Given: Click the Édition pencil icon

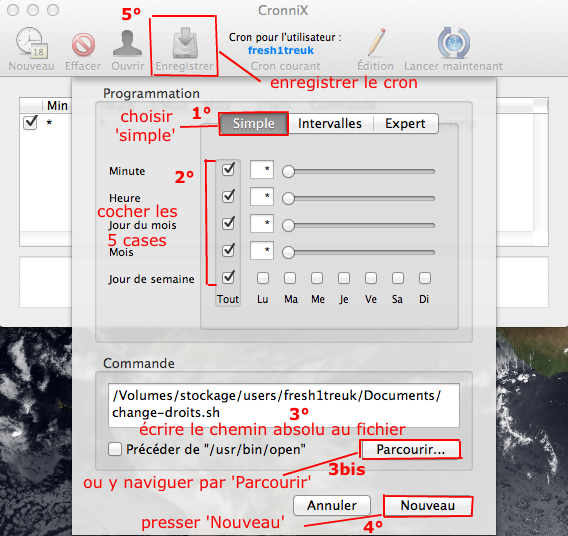Looking at the screenshot, I should [377, 42].
